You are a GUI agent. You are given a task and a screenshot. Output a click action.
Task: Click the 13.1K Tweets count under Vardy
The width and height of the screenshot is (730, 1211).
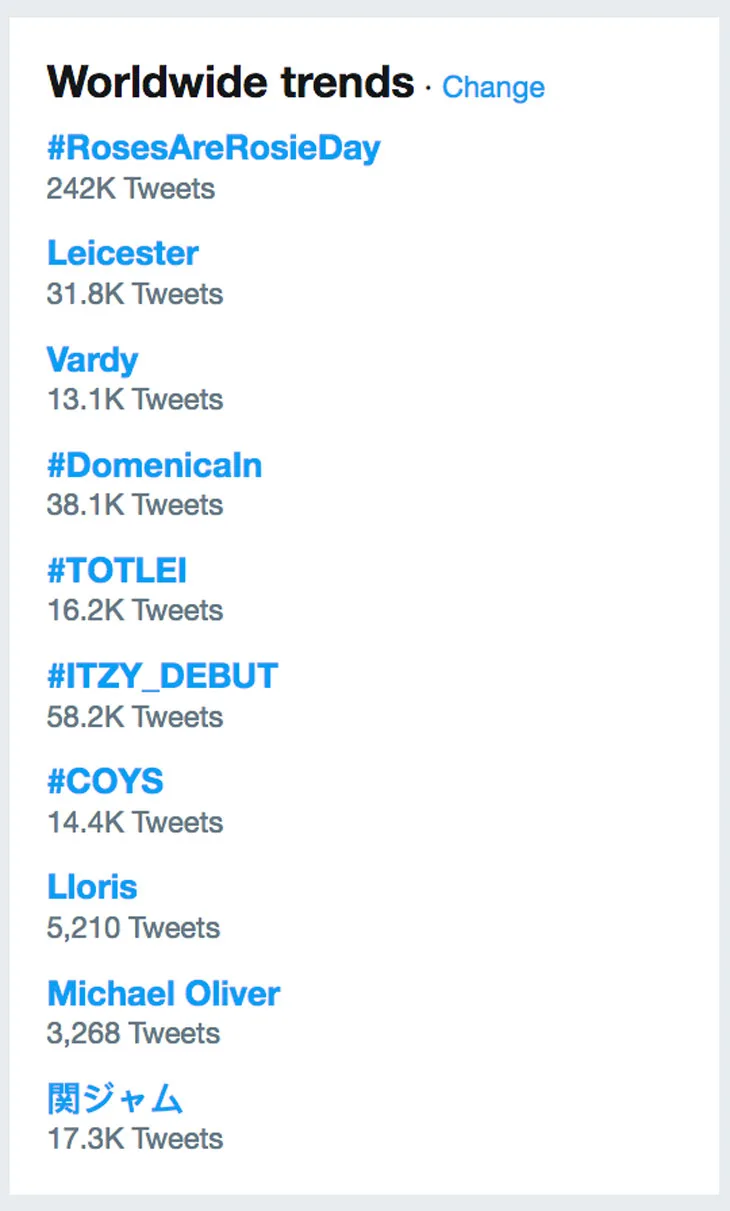coord(135,399)
